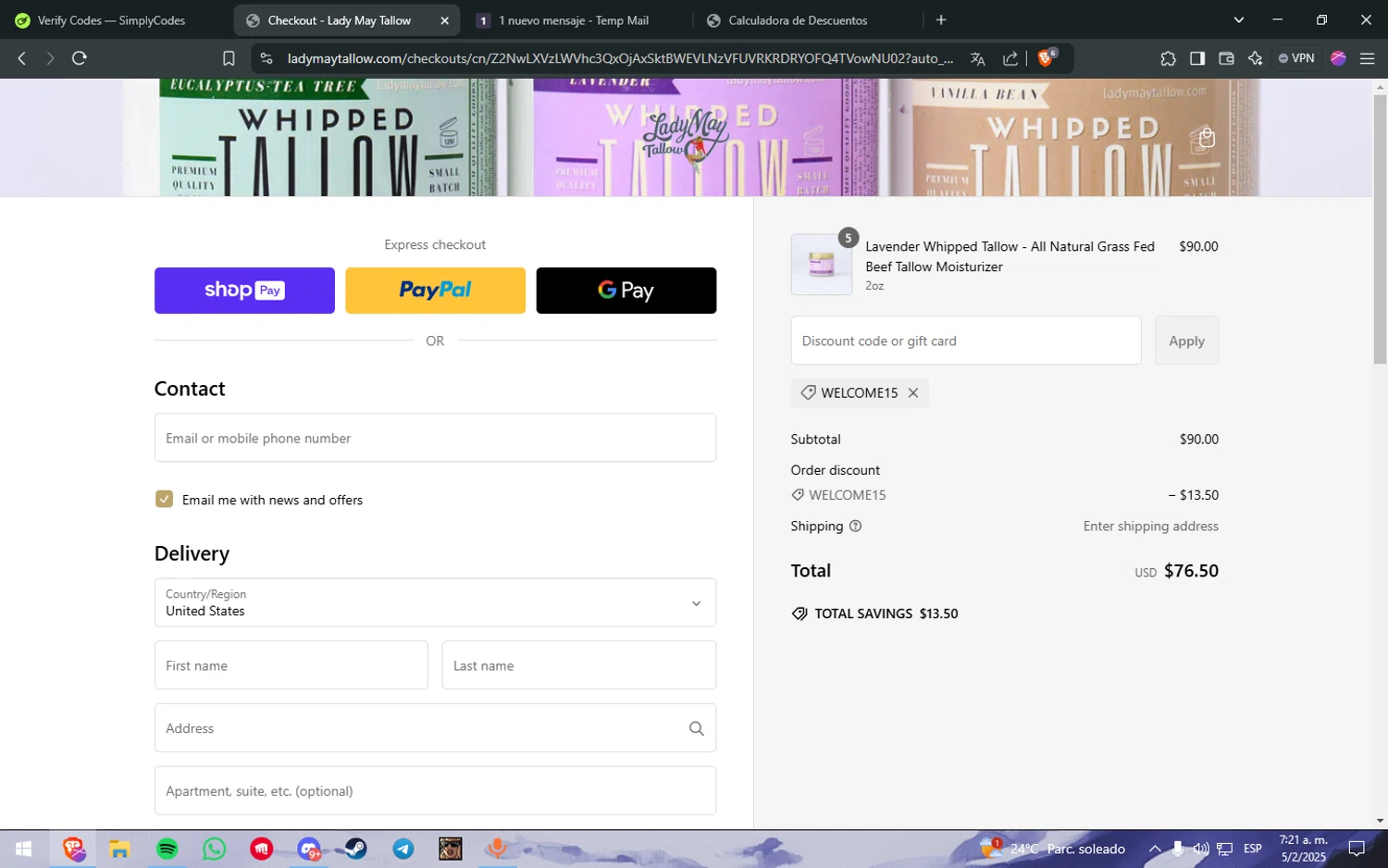Go forward in browser history
Viewport: 1388px width, 868px height.
(50, 58)
